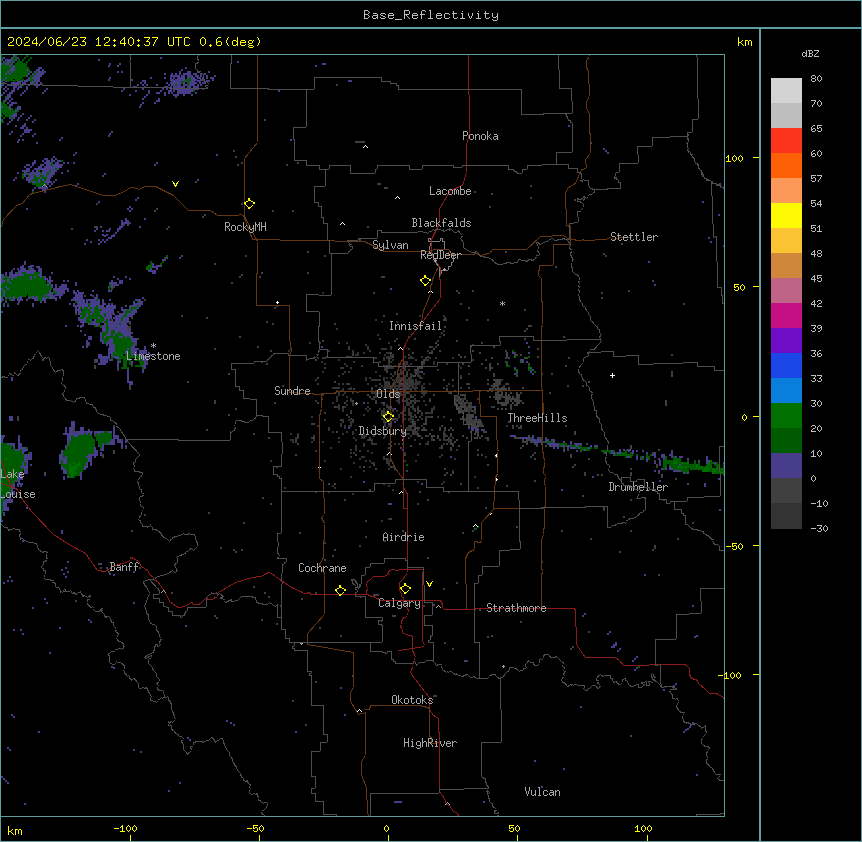Viewport: 862px width, 842px height.
Task: Click the Limestone label
Action: pos(153,356)
